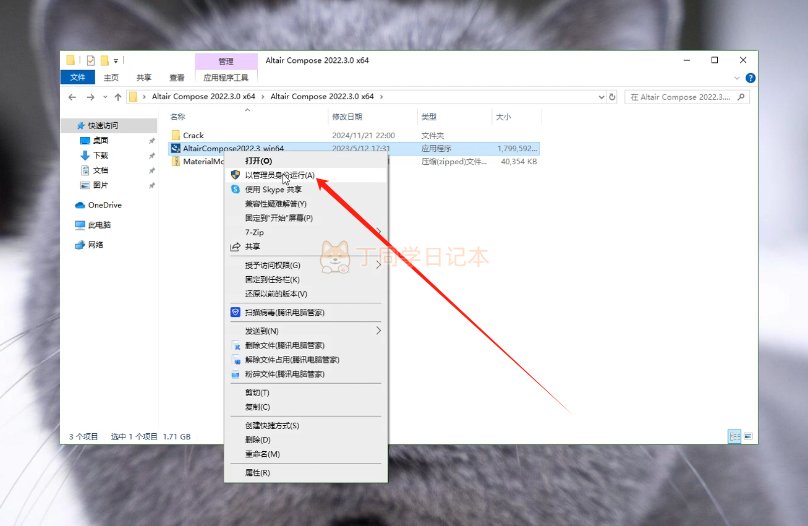Click the properties icon in quick access toolbar
The width and height of the screenshot is (808, 526).
point(91,61)
